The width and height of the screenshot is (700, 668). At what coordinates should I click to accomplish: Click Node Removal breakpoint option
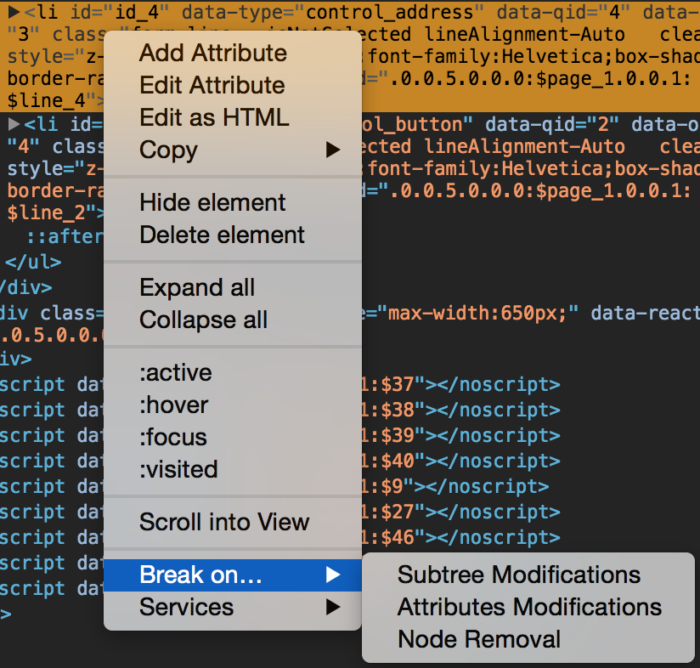pos(479,639)
